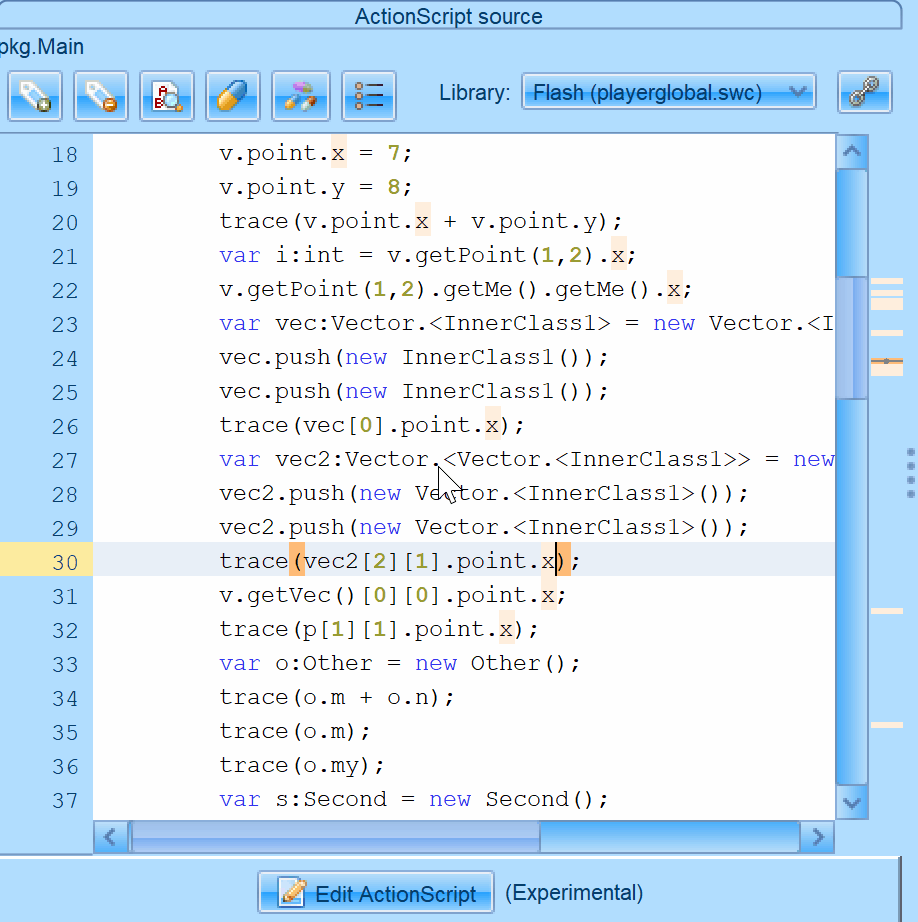Click the vertical scrollbar thumb
Screen dimensions: 918x922
point(852,338)
